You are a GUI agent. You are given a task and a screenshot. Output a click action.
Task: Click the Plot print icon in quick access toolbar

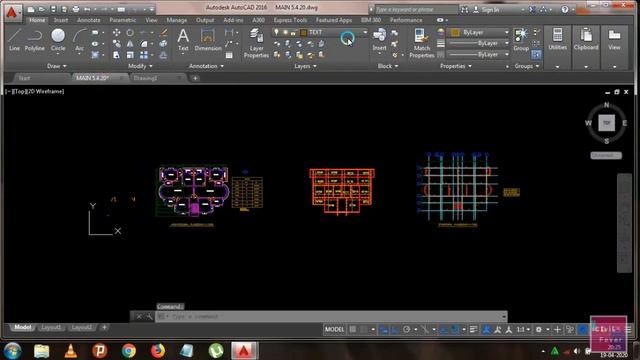pos(76,9)
